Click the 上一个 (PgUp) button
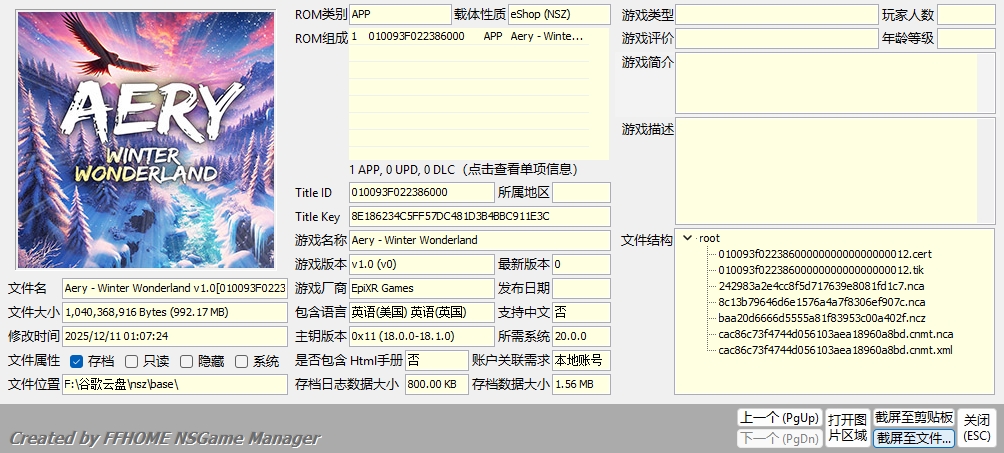This screenshot has width=1004, height=453. (x=778, y=417)
